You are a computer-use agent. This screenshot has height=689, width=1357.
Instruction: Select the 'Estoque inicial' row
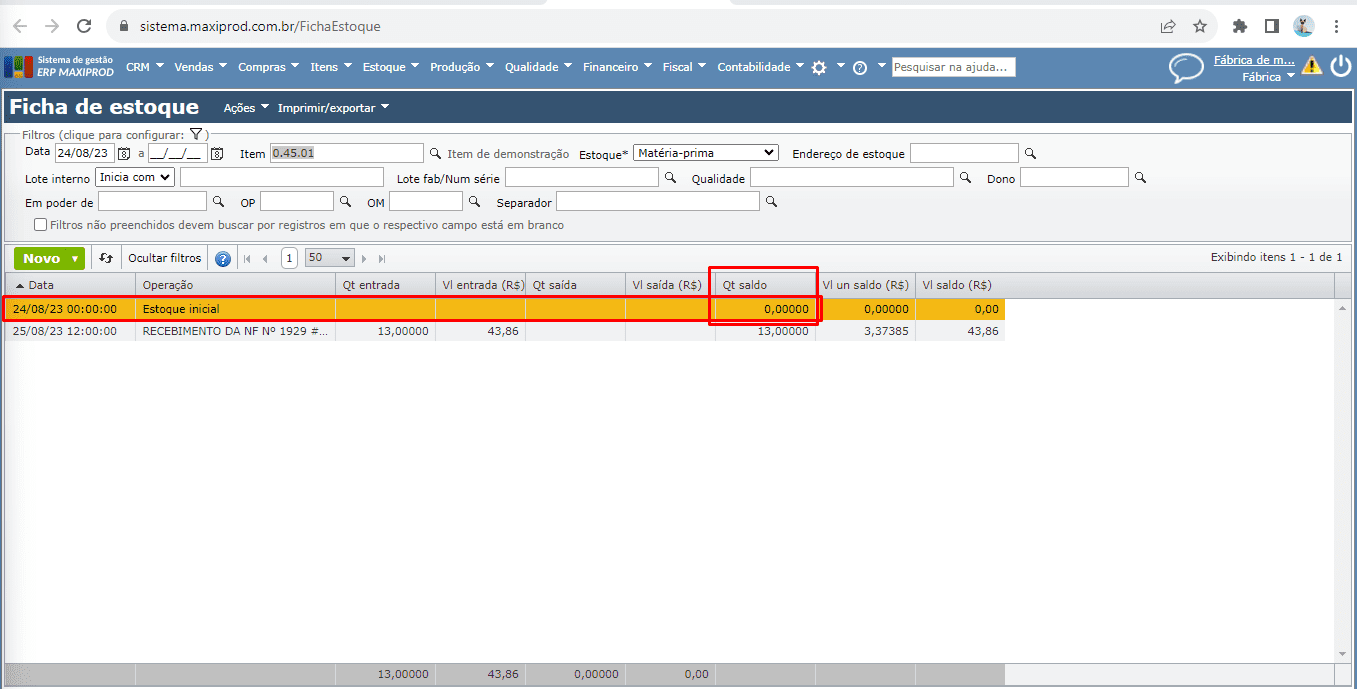(x=505, y=309)
